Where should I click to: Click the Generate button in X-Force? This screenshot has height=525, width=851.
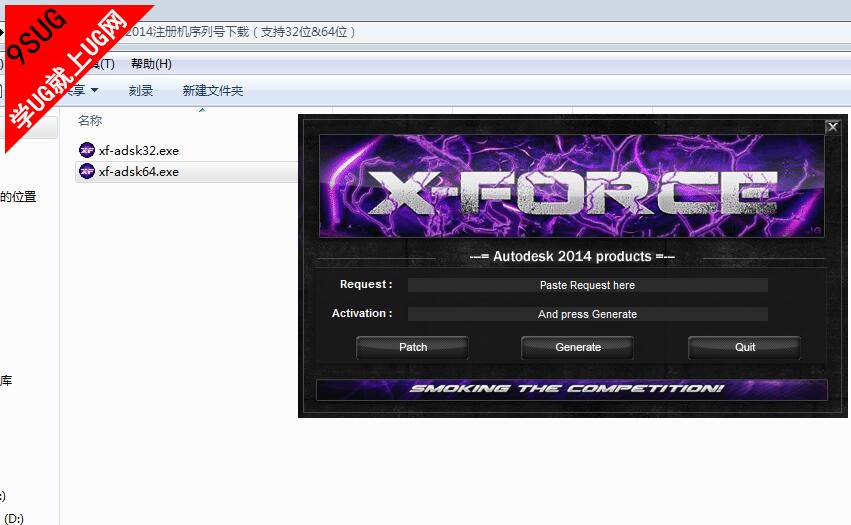[577, 347]
